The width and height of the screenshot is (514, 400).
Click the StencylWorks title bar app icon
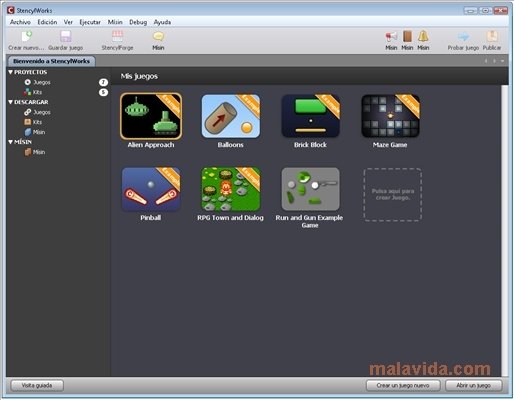pyautogui.click(x=11, y=10)
